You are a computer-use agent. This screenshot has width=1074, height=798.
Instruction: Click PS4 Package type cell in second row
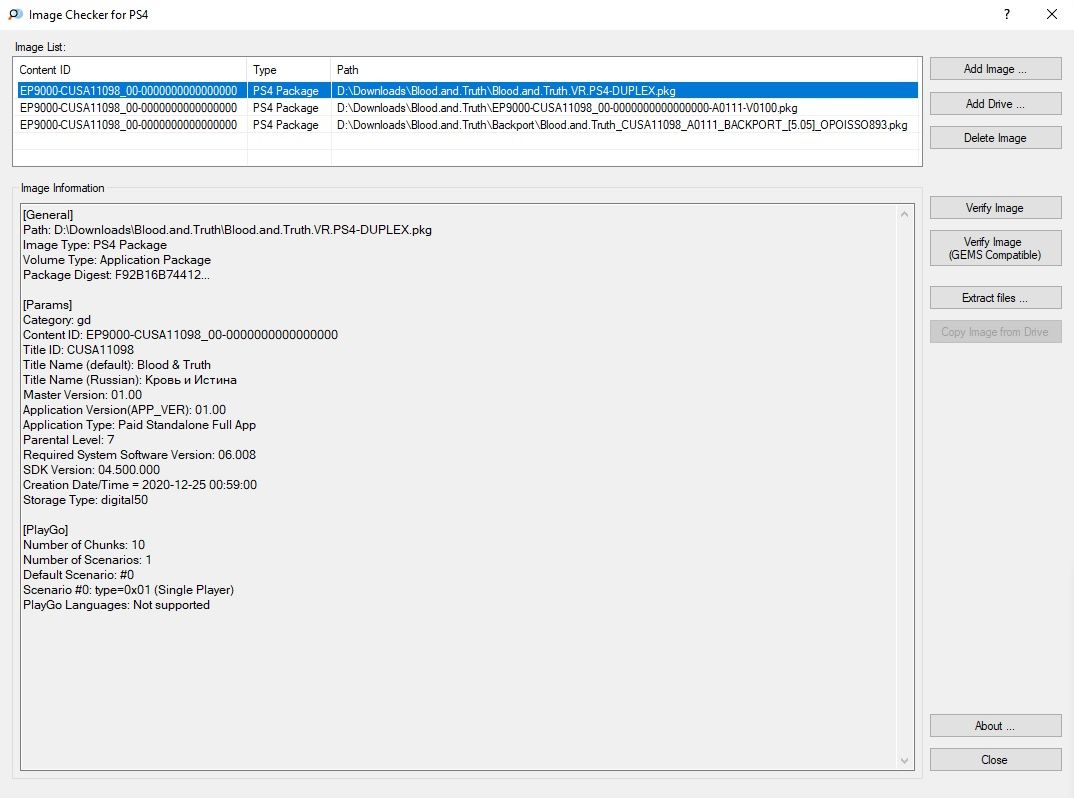(286, 108)
